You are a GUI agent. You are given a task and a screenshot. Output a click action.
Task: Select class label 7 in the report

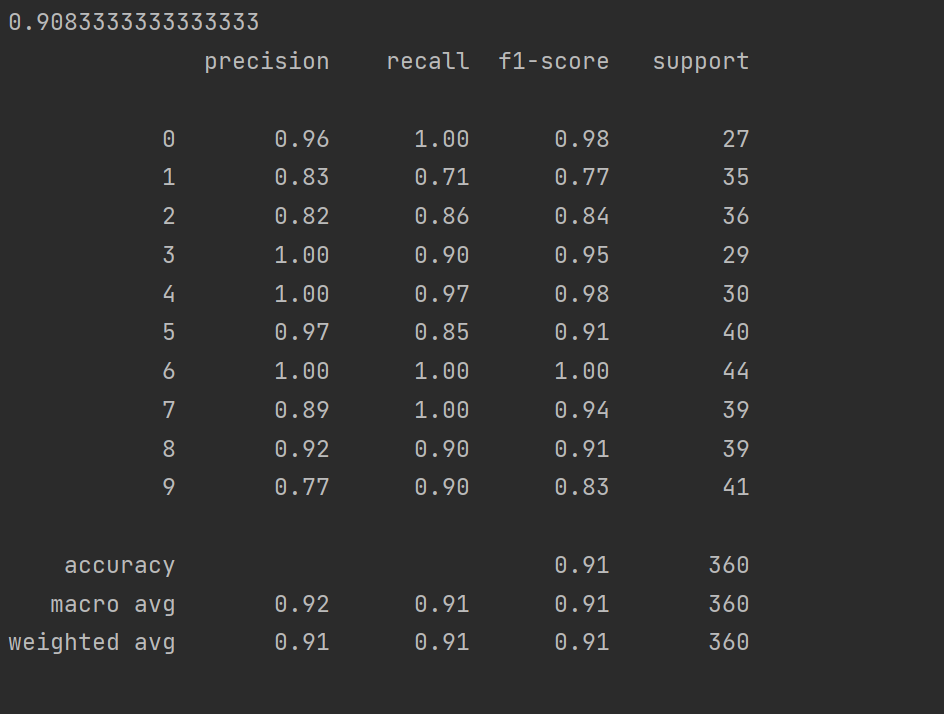tap(169, 410)
